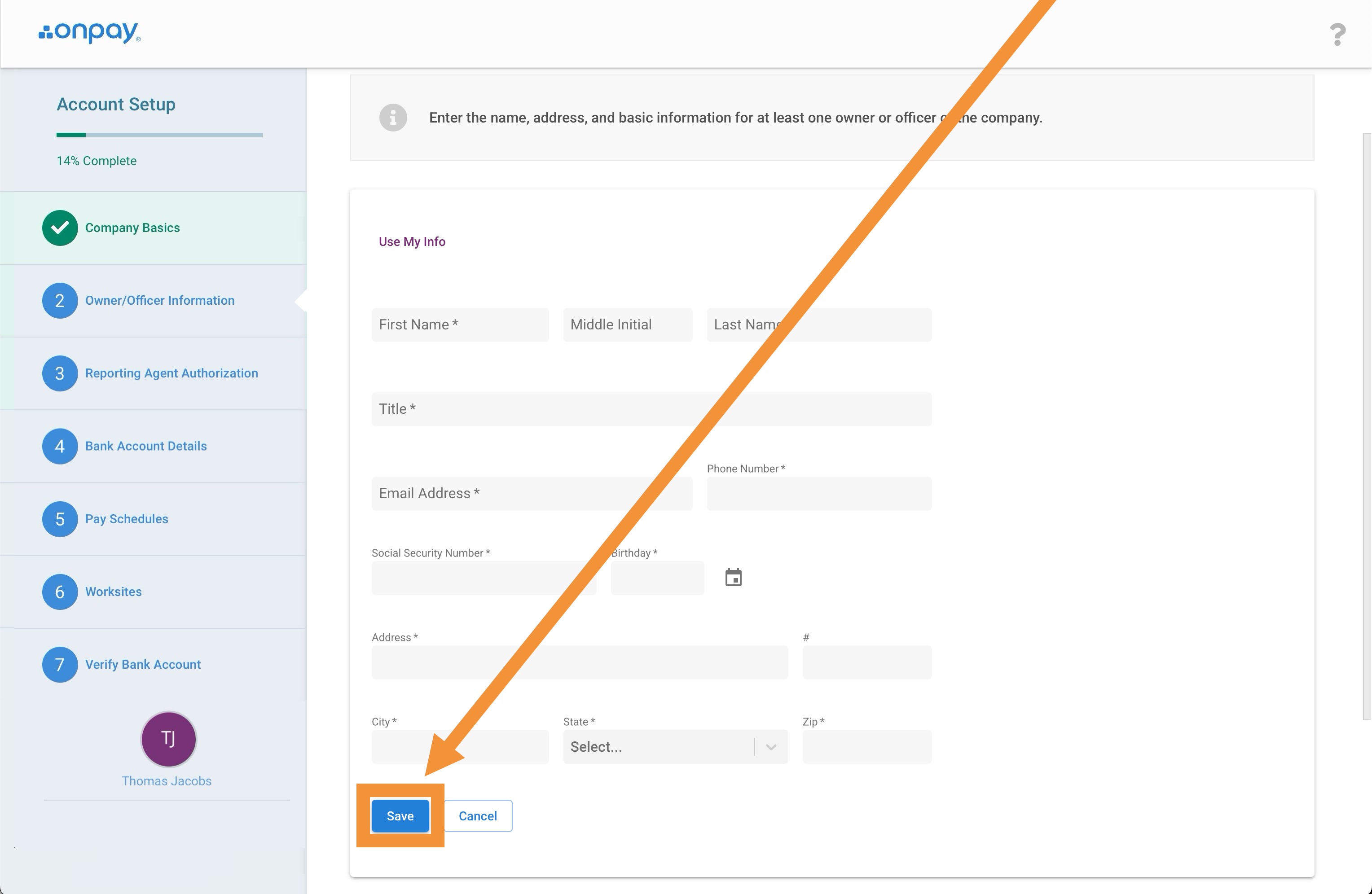Open the help question mark icon
The image size is (1372, 894).
tap(1337, 35)
